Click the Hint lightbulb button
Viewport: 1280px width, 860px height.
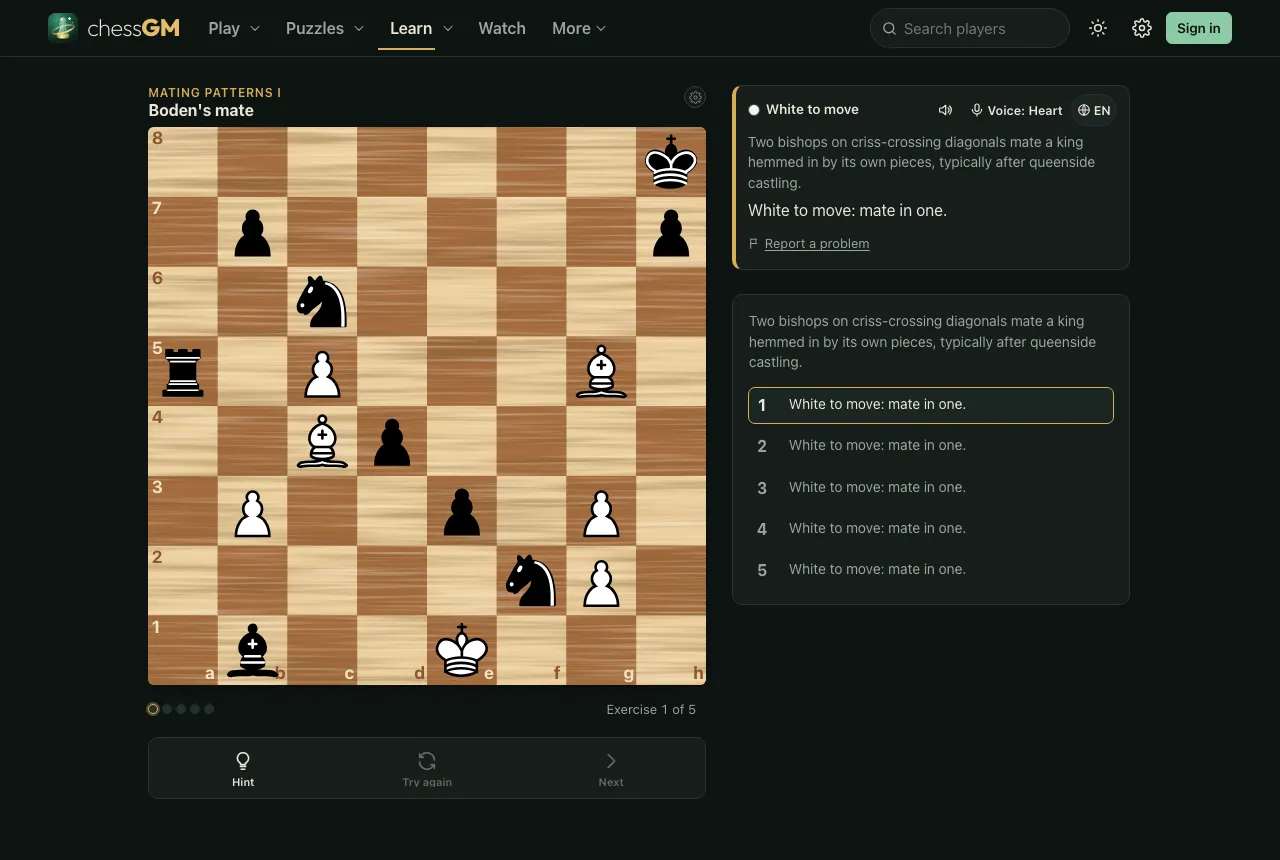243,768
